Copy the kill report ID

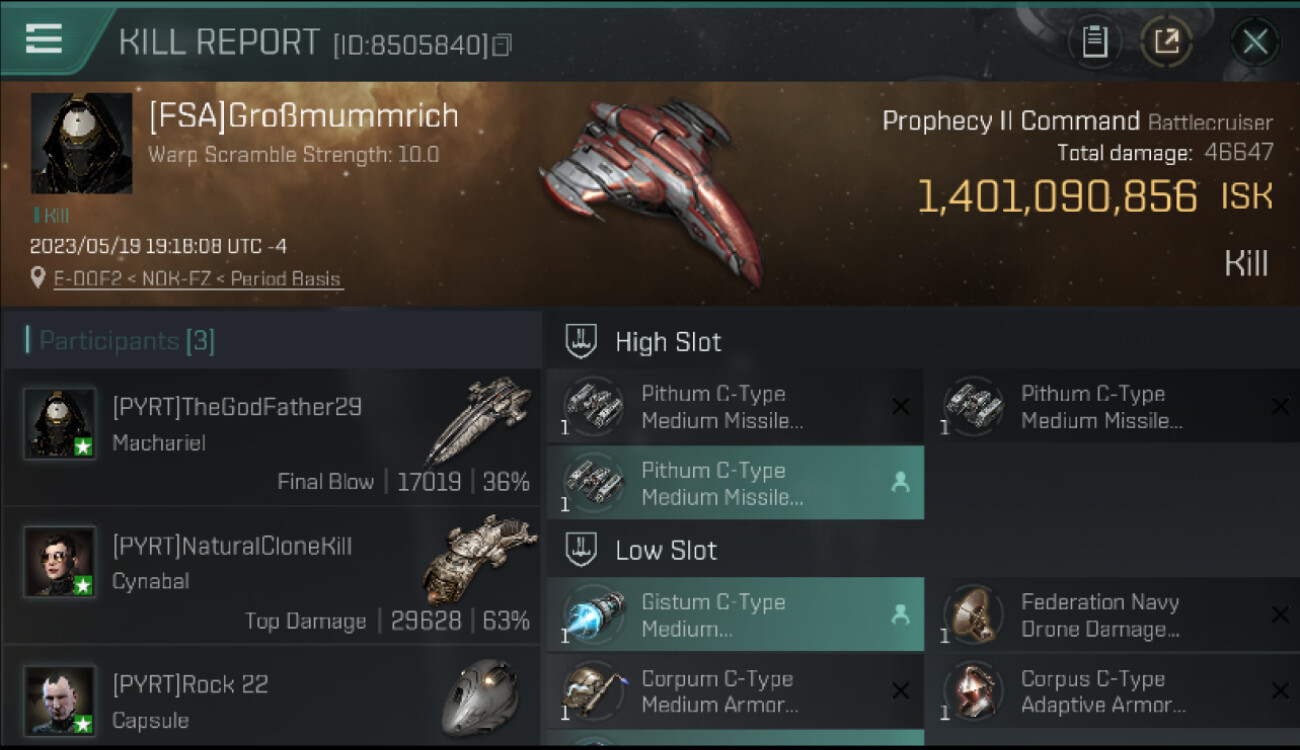502,45
